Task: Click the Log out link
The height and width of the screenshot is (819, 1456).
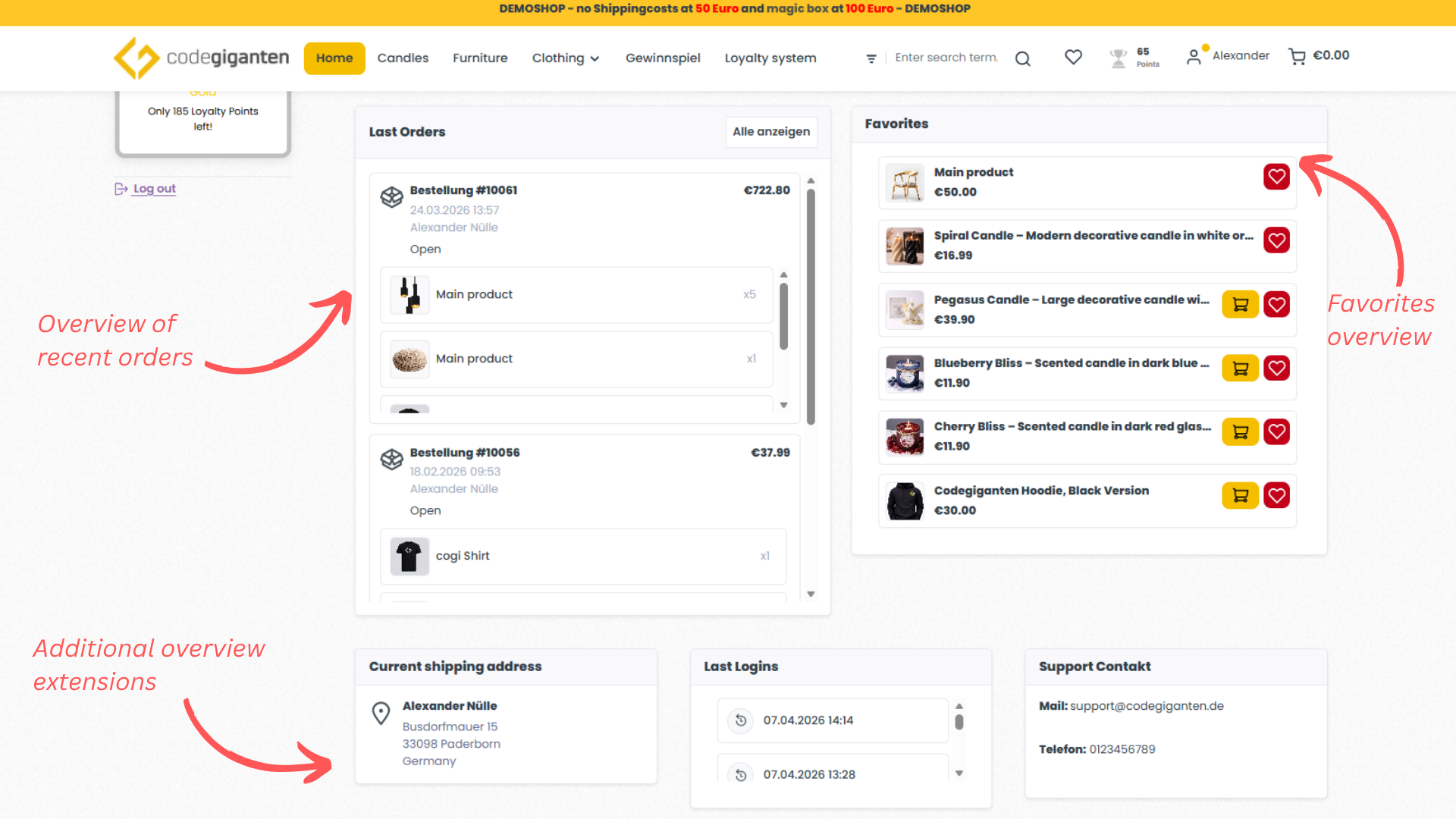Action: (x=153, y=188)
